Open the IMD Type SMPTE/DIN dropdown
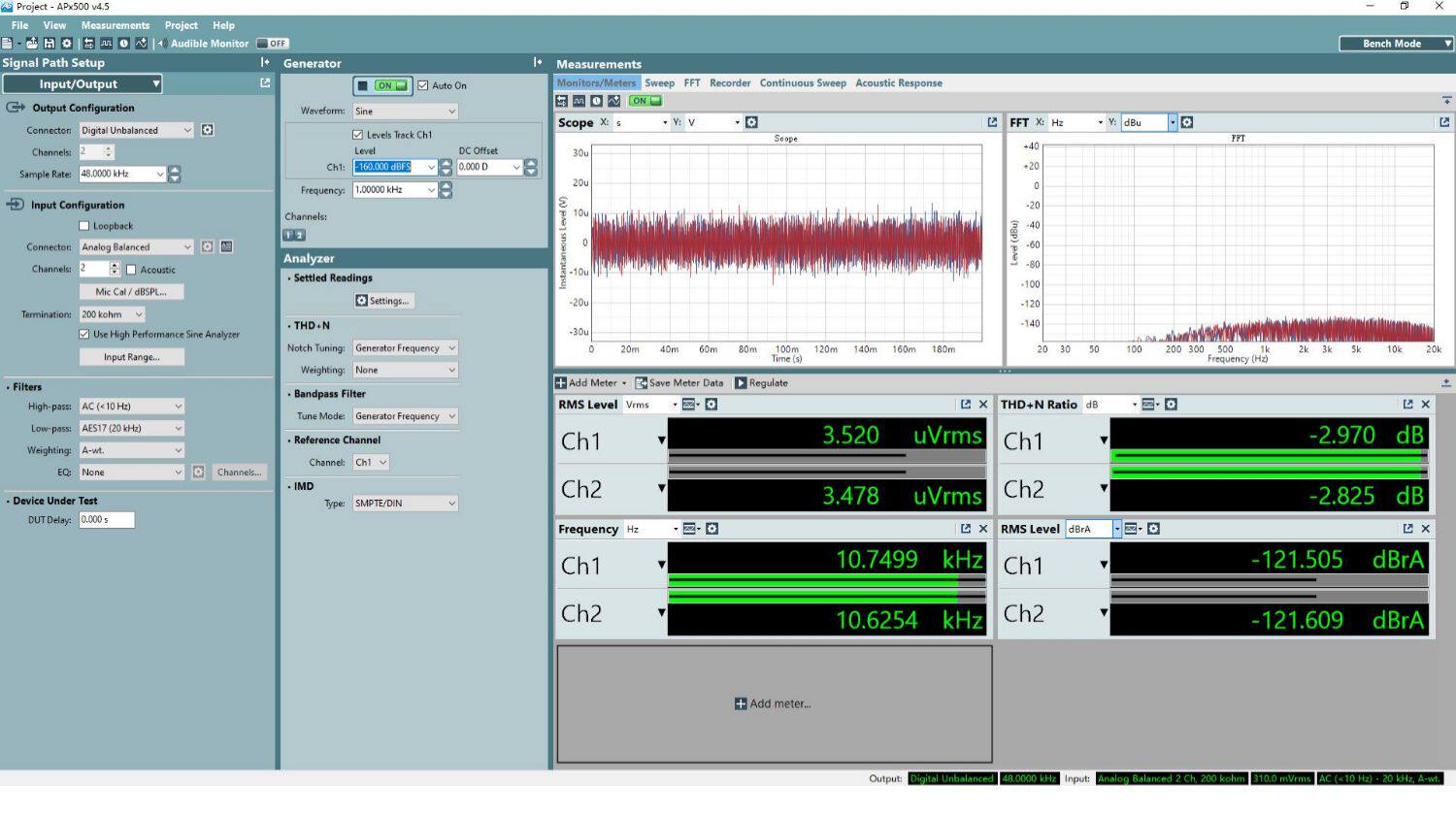Screen dimensions: 1456x814 [x=405, y=504]
